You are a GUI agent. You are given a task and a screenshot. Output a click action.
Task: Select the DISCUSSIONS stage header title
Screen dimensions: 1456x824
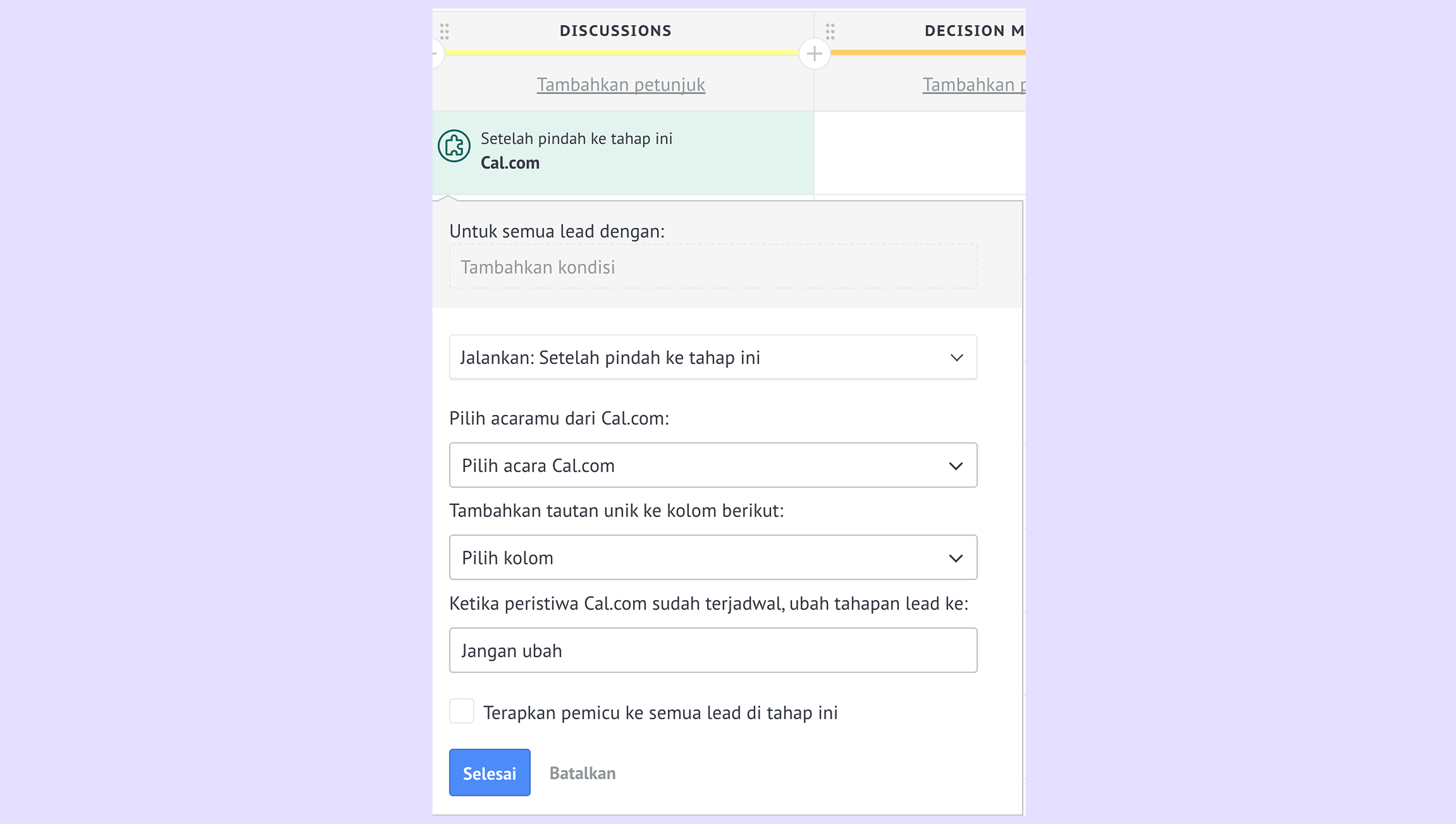click(x=616, y=30)
